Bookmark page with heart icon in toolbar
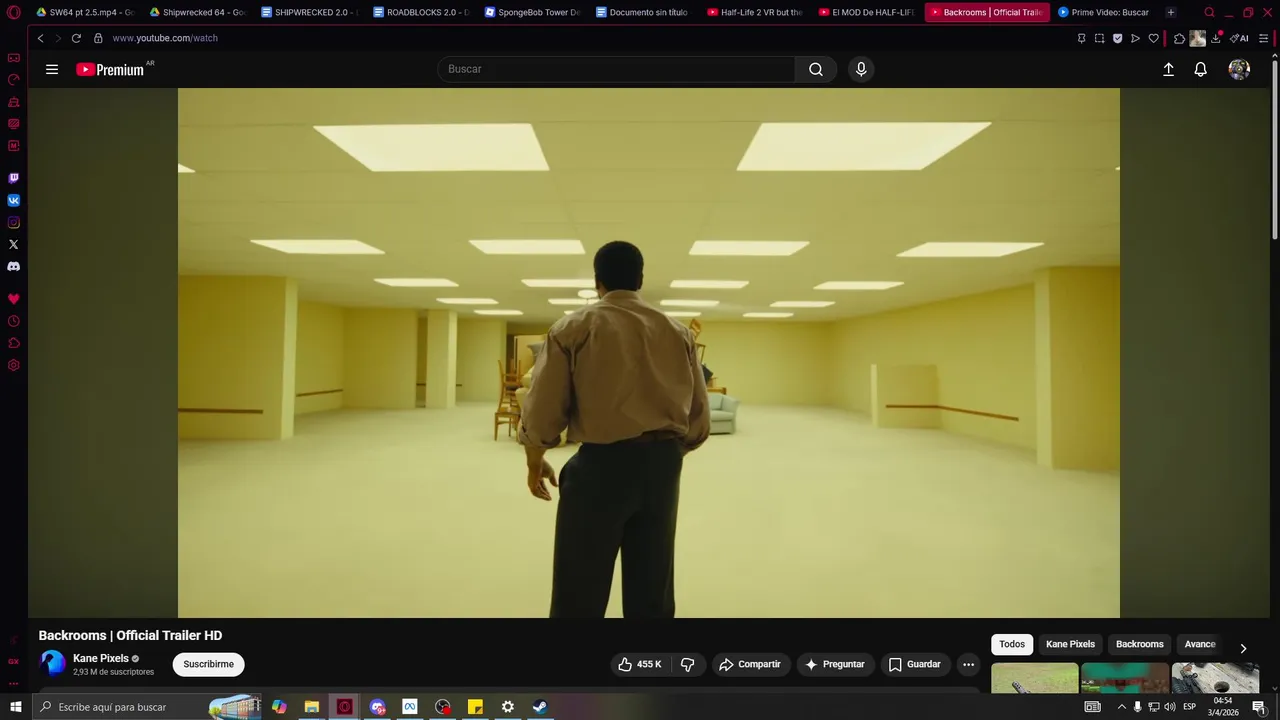1280x720 pixels. coord(1153,38)
